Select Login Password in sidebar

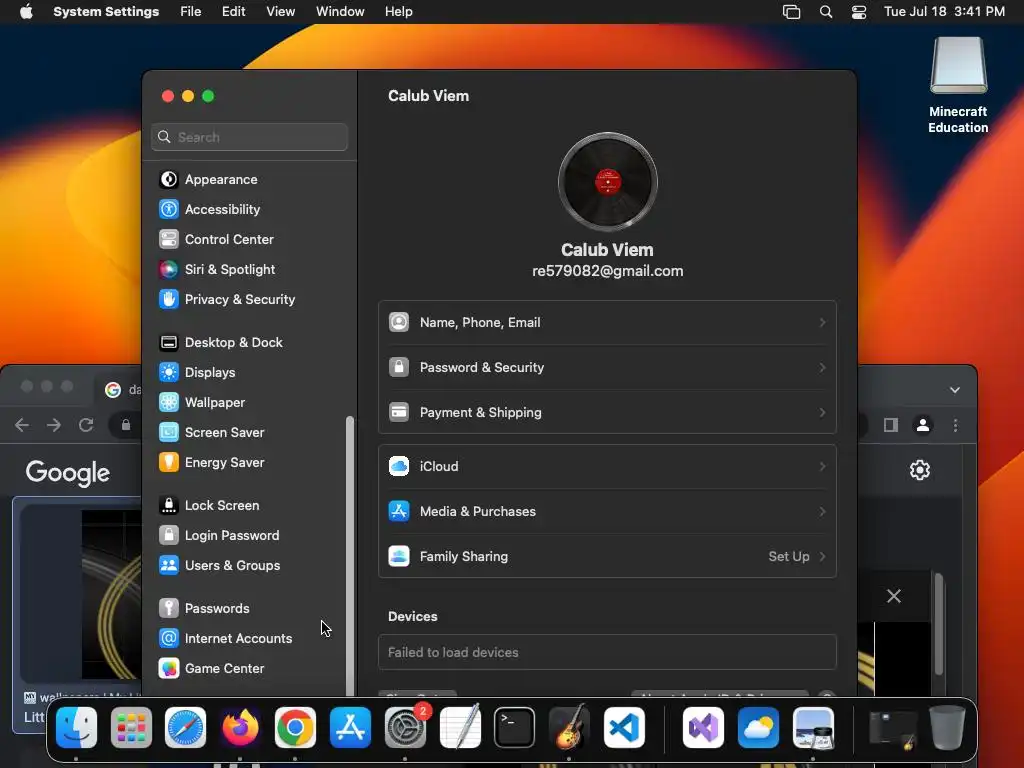click(219, 536)
